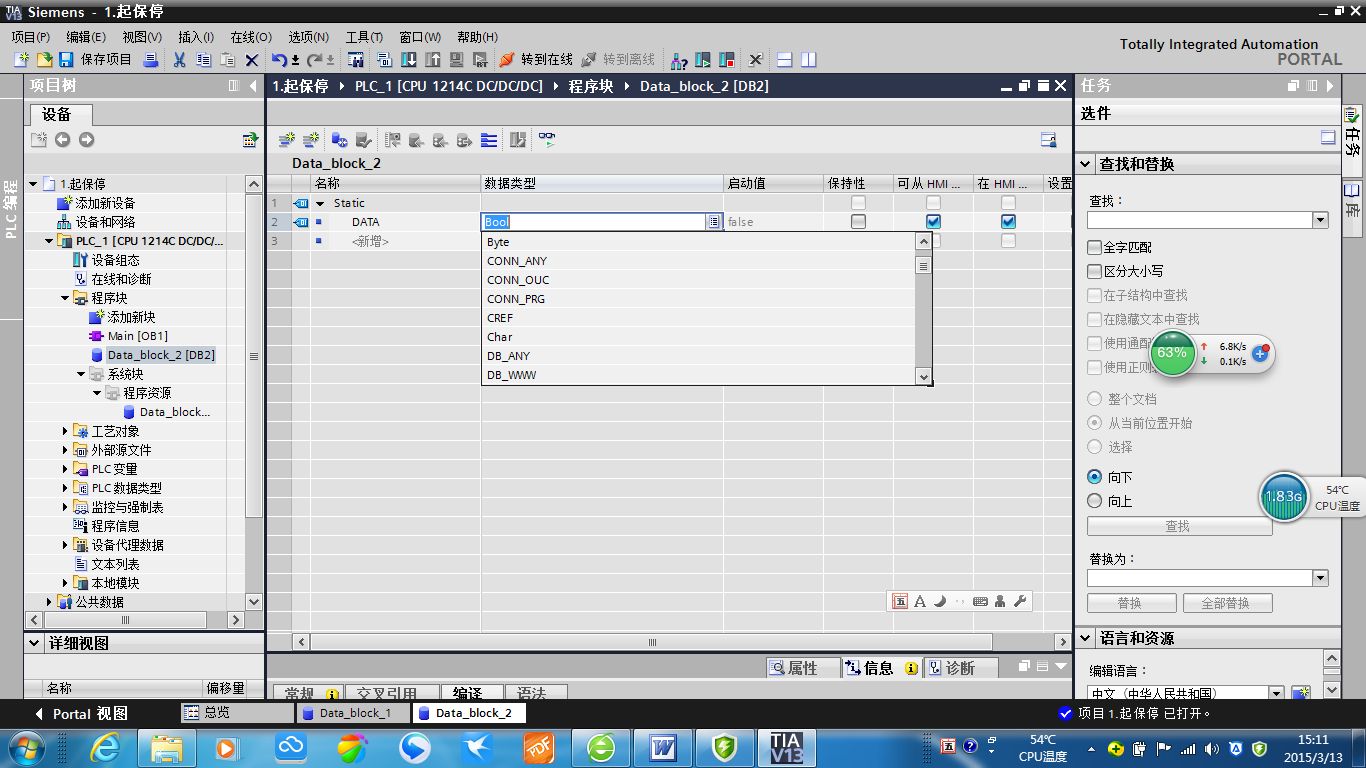Image resolution: width=1366 pixels, height=768 pixels.
Task: Collapse the Static row in the data block
Action: [x=320, y=203]
